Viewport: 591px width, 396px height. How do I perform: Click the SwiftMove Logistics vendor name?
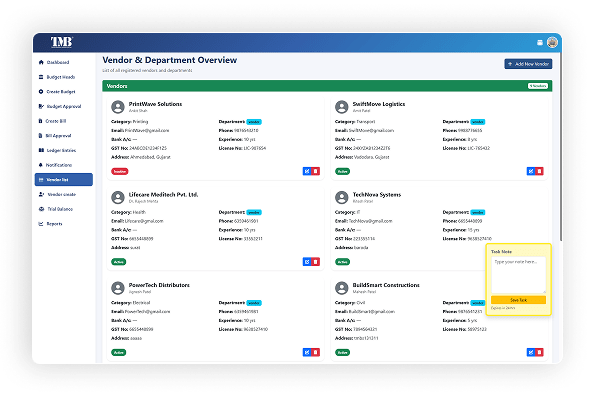tap(379, 104)
